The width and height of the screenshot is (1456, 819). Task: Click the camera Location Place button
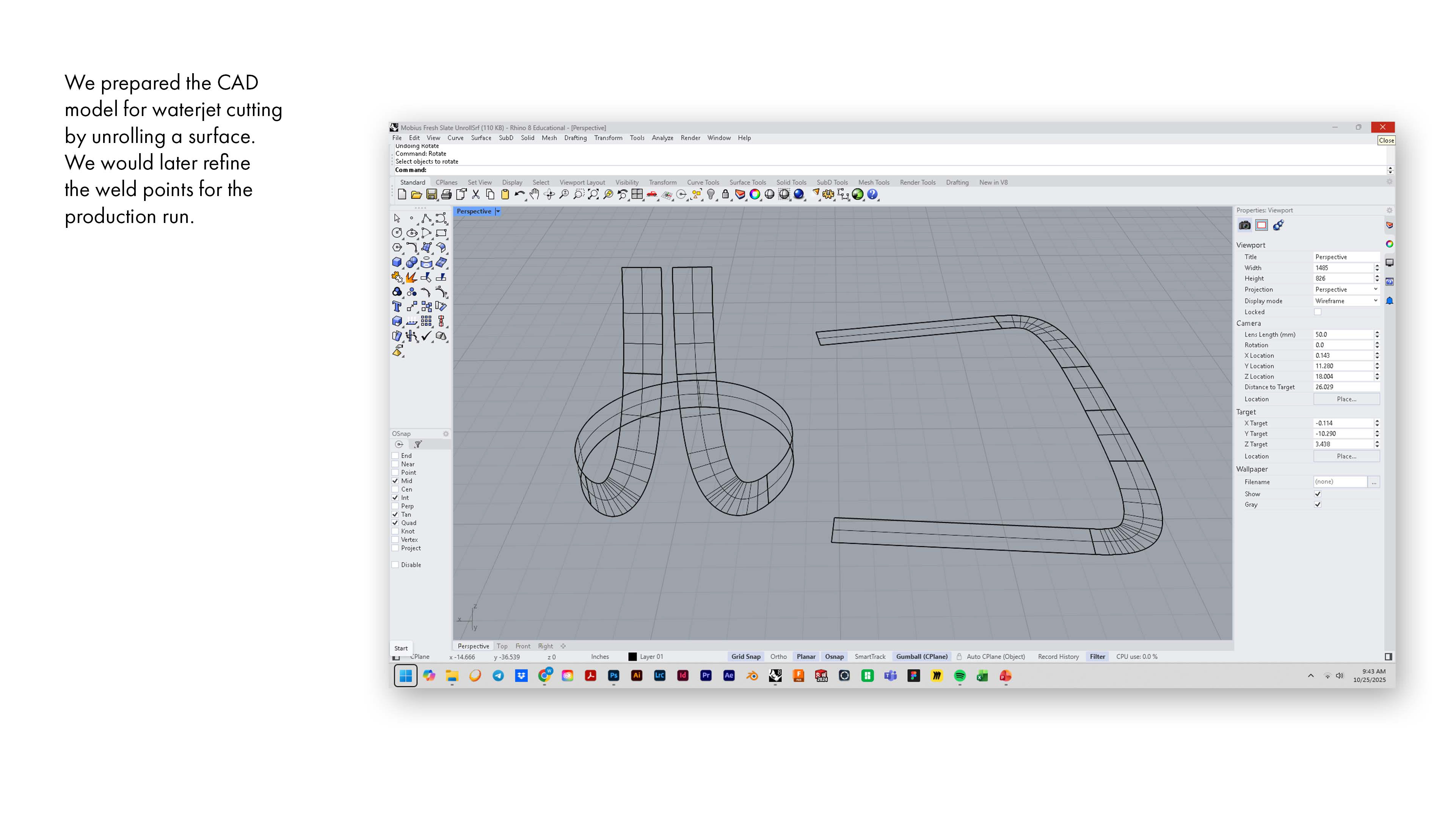tap(1346, 399)
